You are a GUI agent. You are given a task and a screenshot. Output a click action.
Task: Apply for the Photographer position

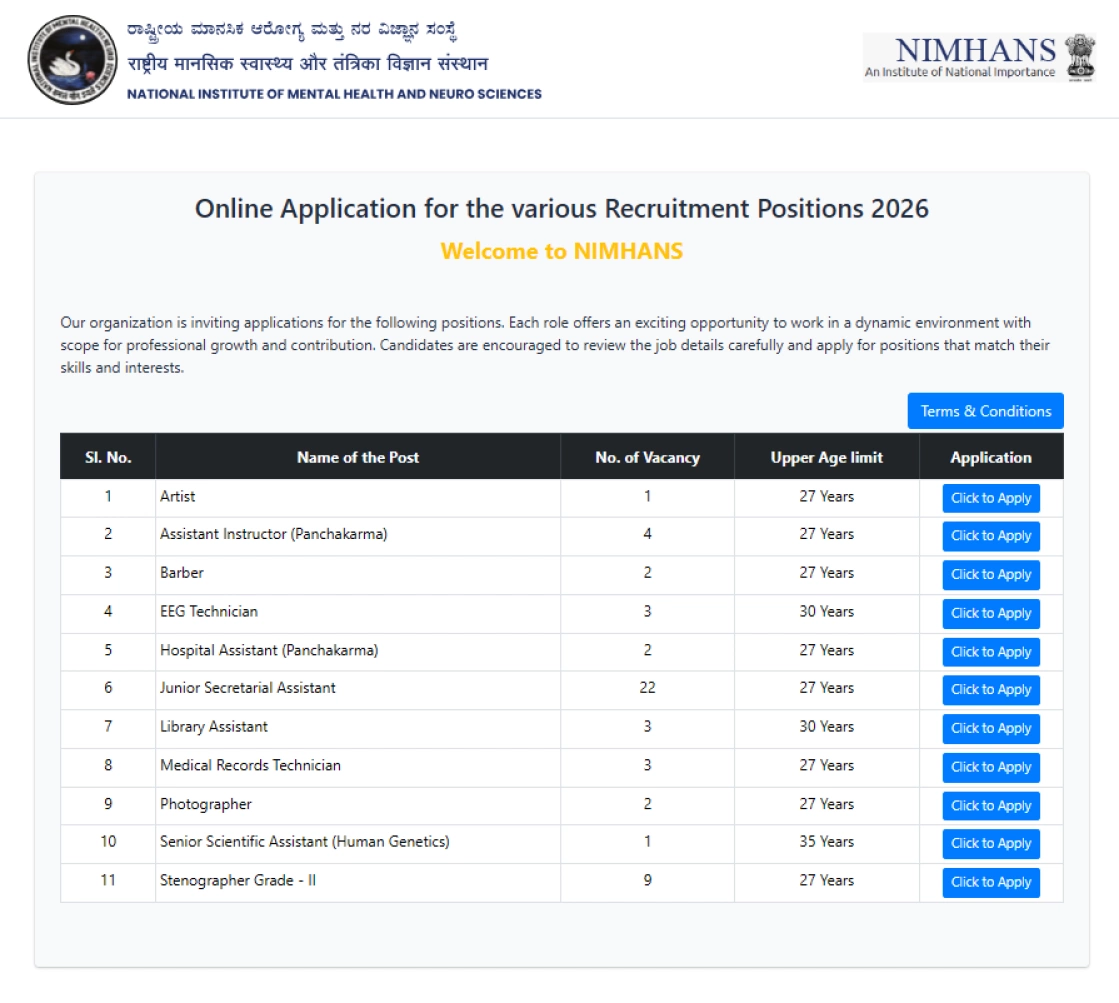click(x=990, y=805)
